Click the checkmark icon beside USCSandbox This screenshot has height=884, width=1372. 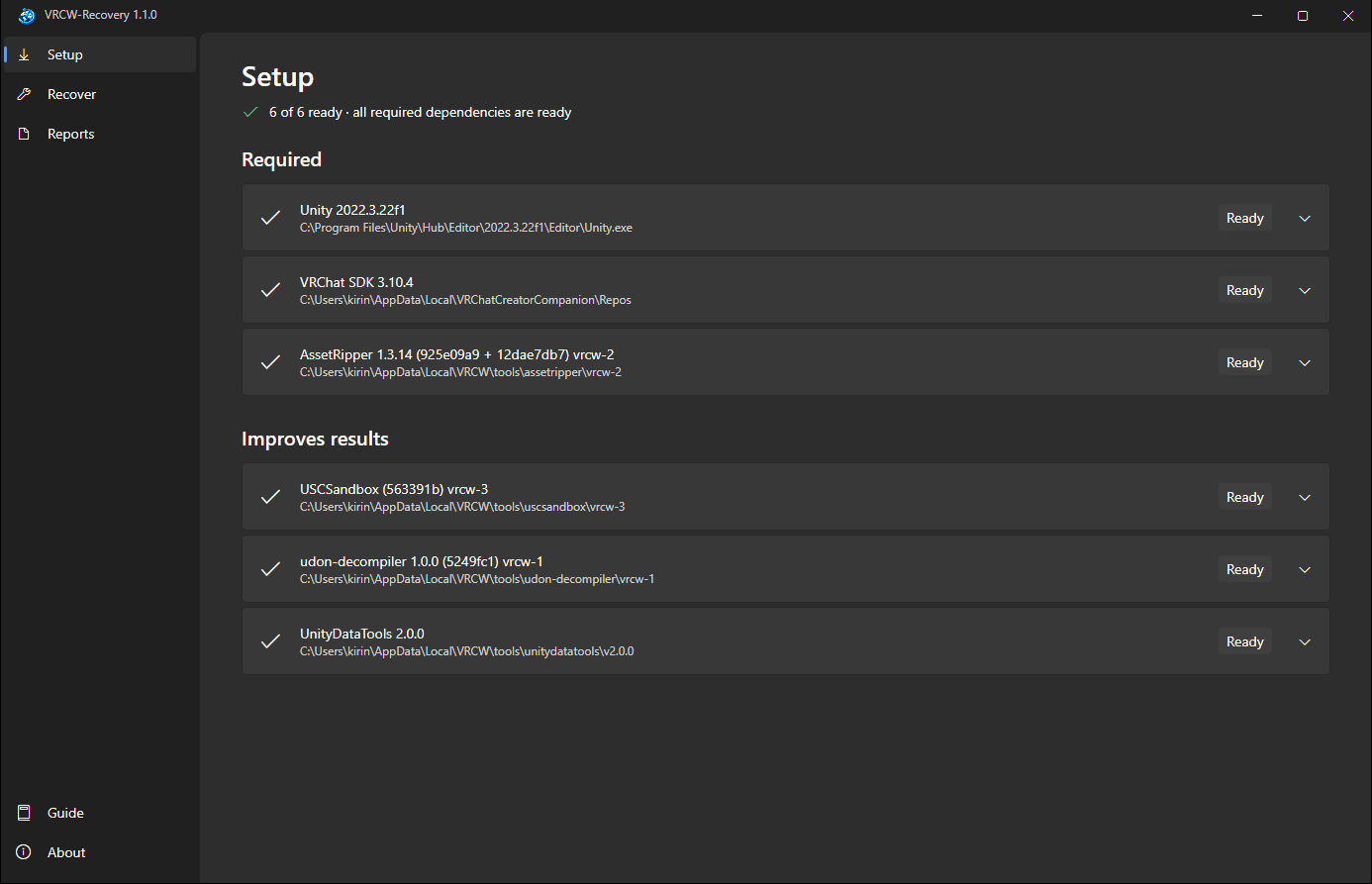tap(270, 497)
